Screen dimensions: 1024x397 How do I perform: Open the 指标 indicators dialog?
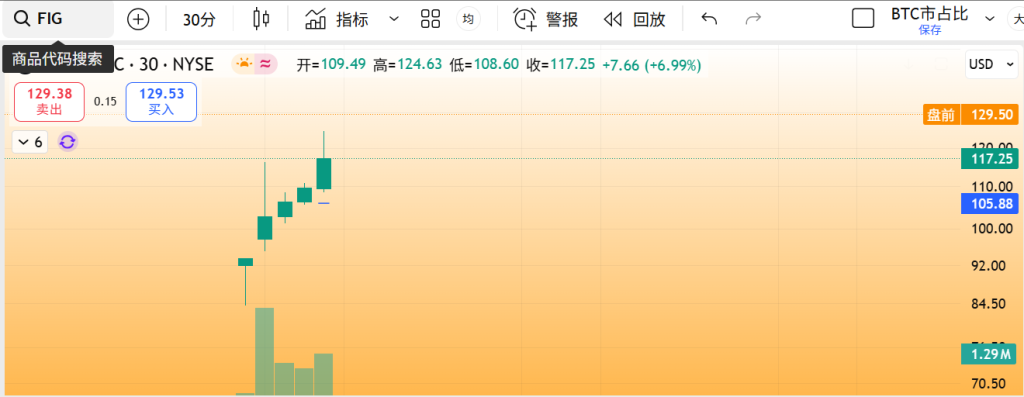pyautogui.click(x=336, y=19)
